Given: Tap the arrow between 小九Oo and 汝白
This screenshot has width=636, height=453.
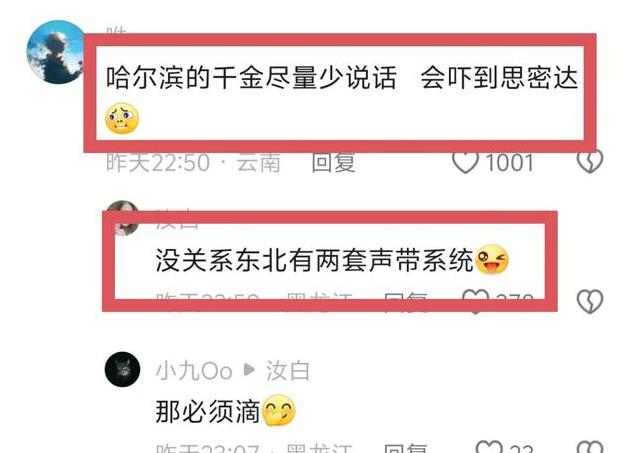Looking at the screenshot, I should click(x=249, y=370).
